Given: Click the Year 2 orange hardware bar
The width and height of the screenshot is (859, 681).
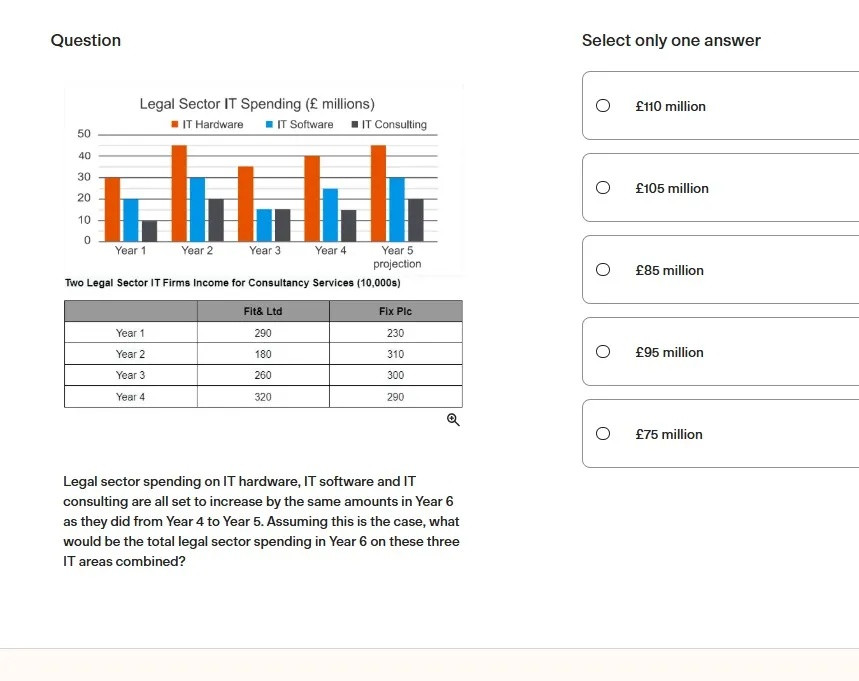Looking at the screenshot, I should click(x=179, y=193).
